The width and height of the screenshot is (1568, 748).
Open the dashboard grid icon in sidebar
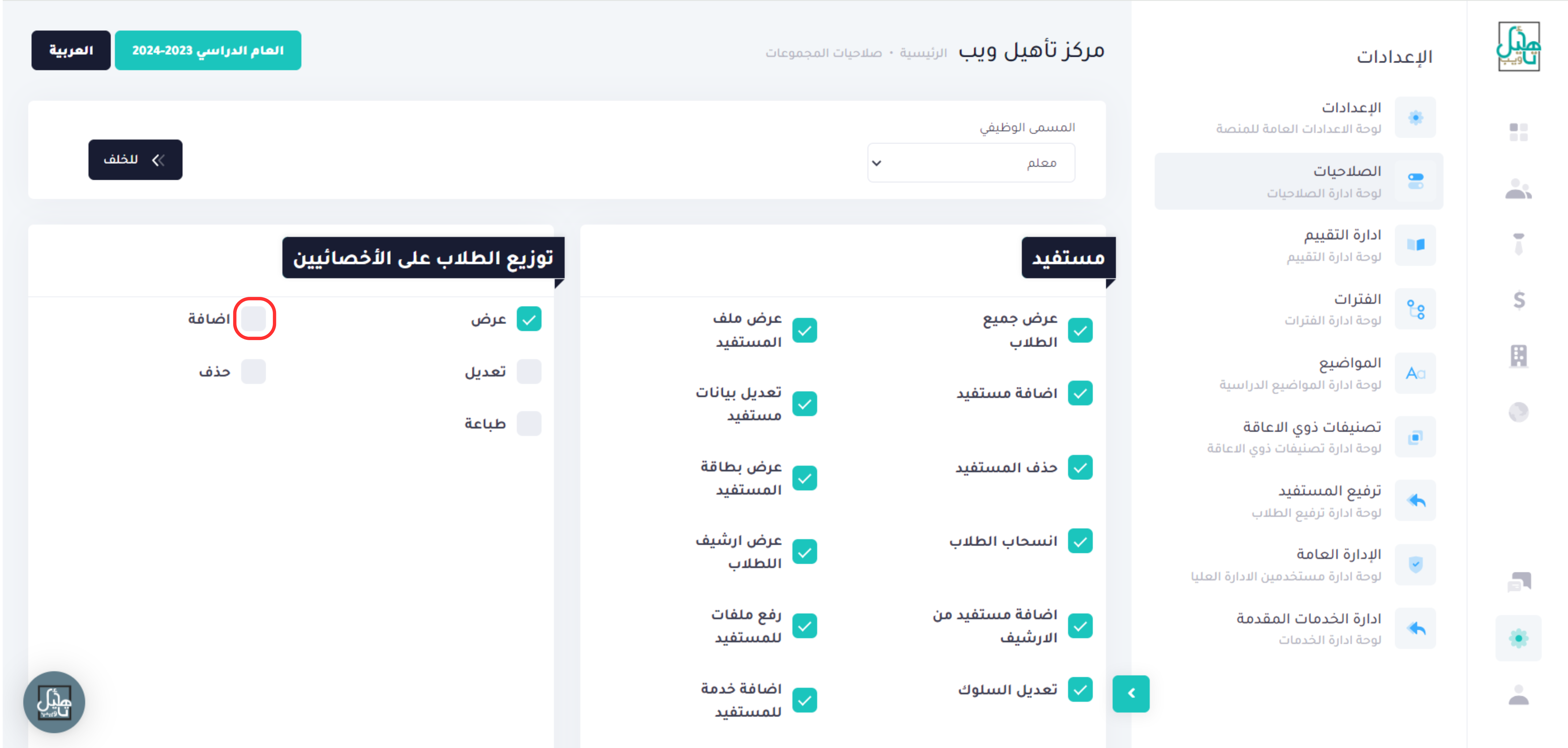[x=1518, y=132]
